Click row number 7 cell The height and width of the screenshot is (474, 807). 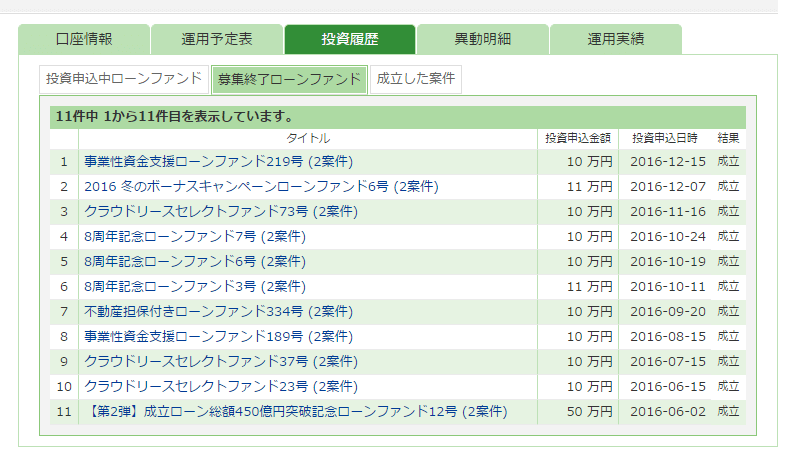coord(64,311)
